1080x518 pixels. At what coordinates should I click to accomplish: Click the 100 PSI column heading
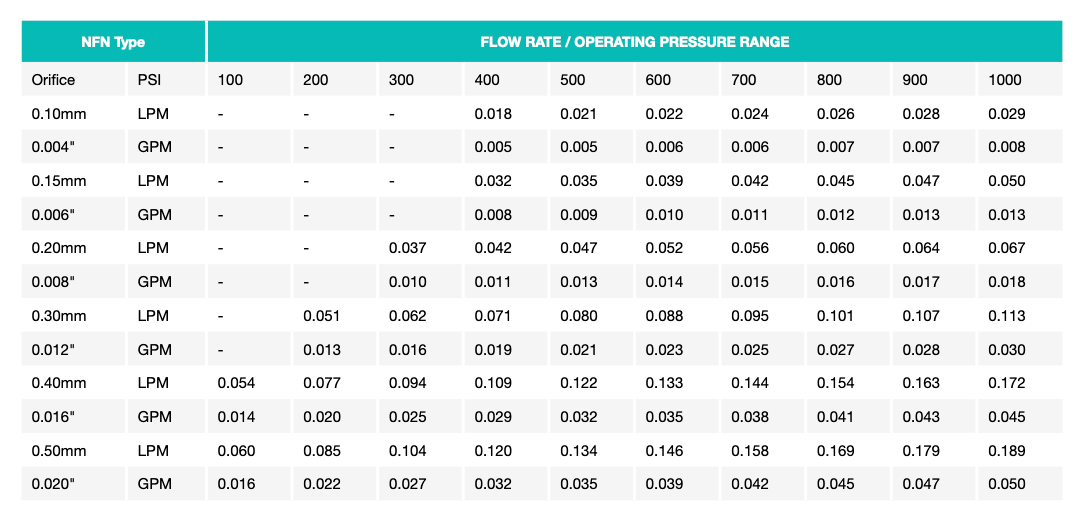231,80
